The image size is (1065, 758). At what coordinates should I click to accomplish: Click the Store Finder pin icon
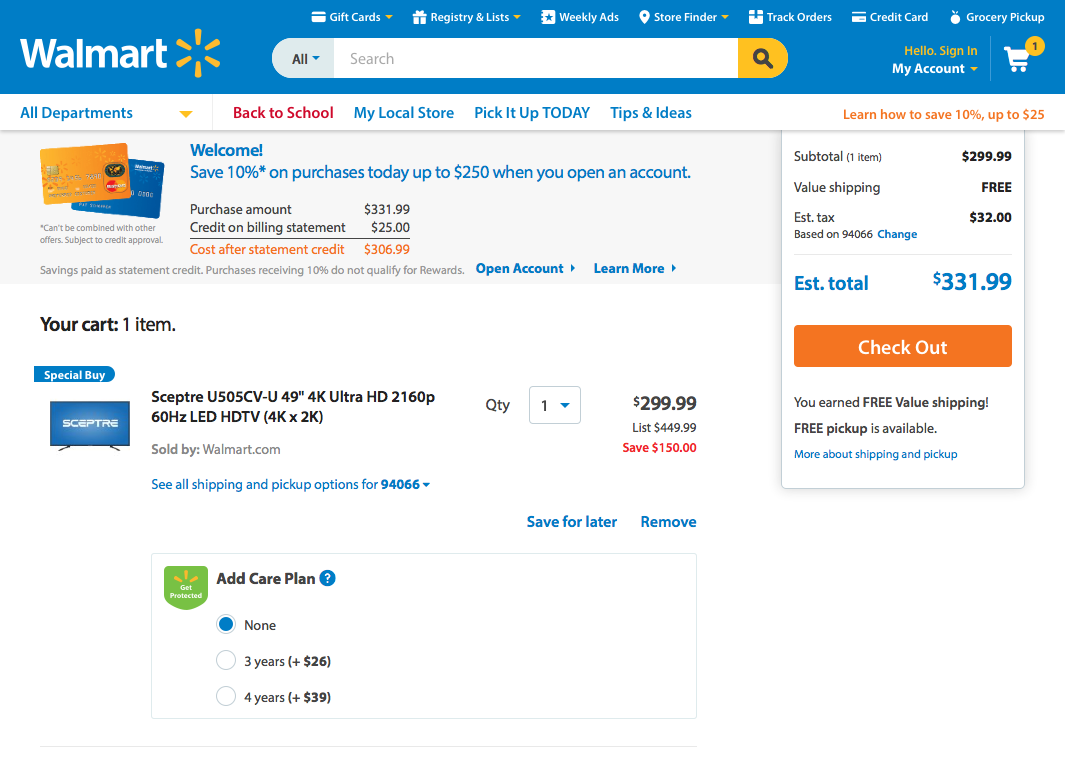click(x=644, y=17)
